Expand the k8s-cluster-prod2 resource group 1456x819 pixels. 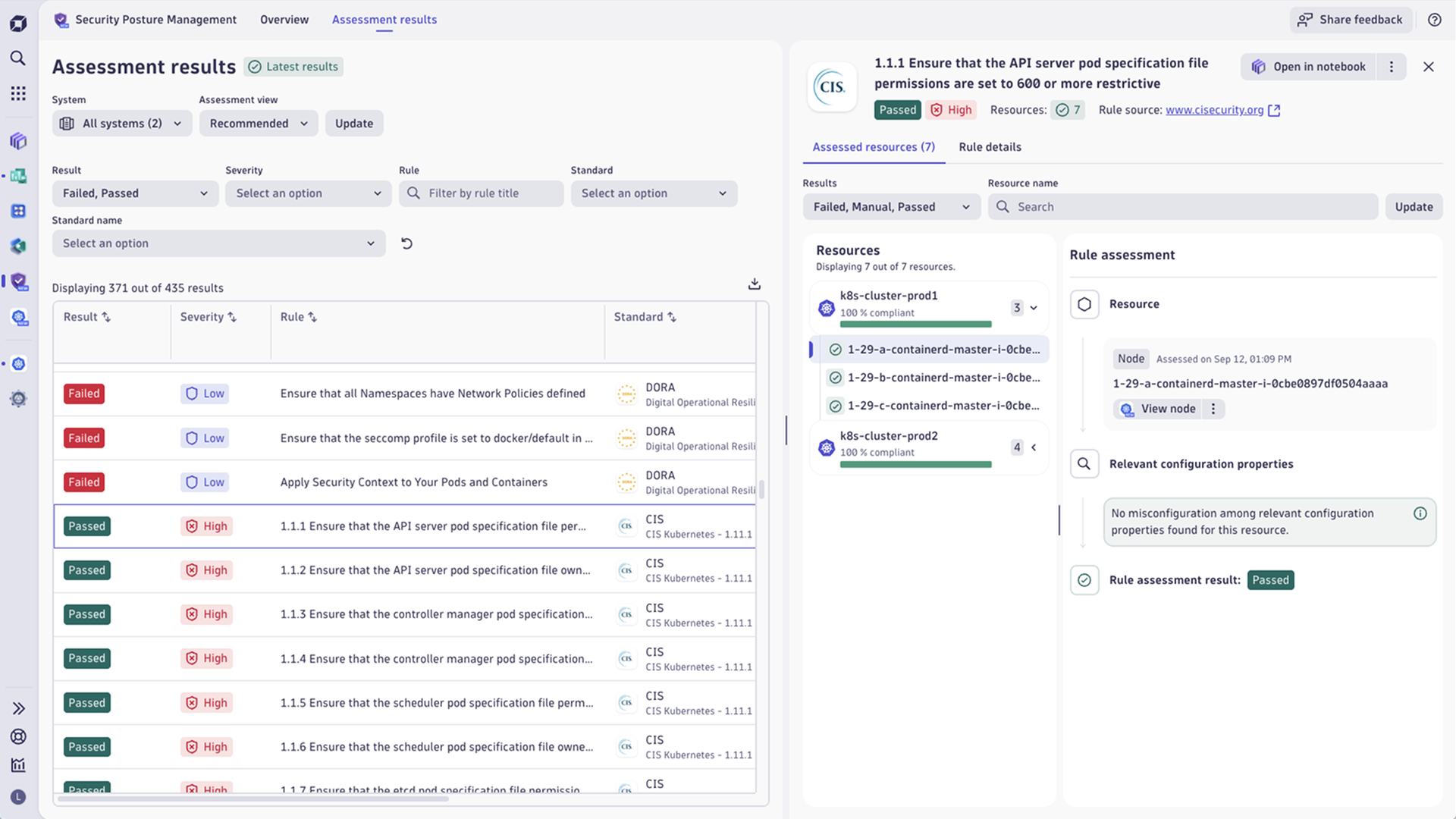coord(1033,447)
